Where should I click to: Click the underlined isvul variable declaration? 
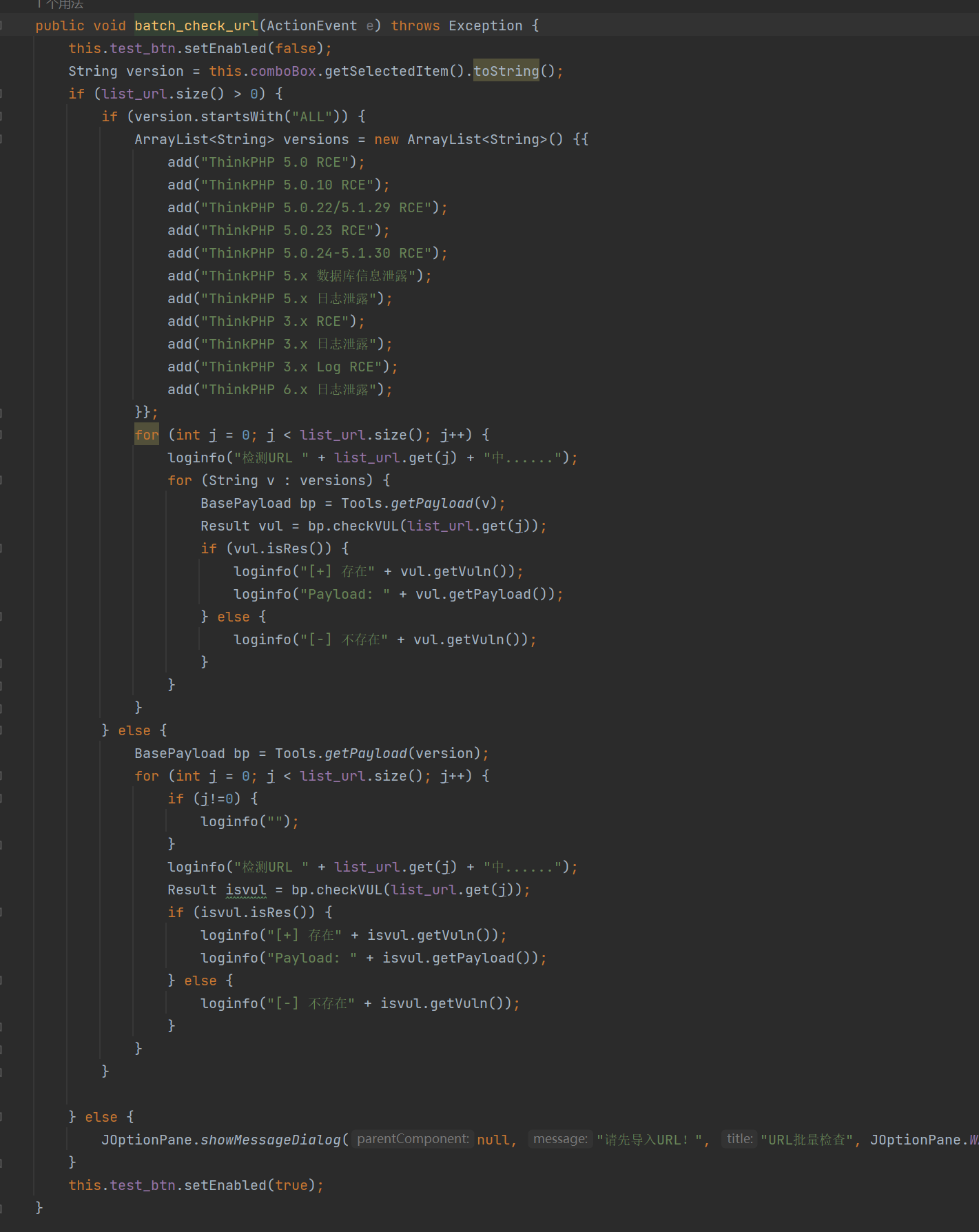coord(246,890)
